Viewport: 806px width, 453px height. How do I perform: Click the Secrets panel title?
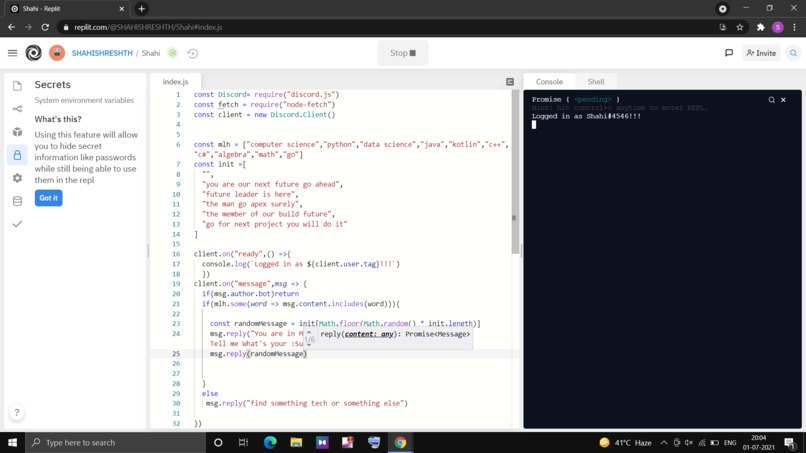[52, 84]
